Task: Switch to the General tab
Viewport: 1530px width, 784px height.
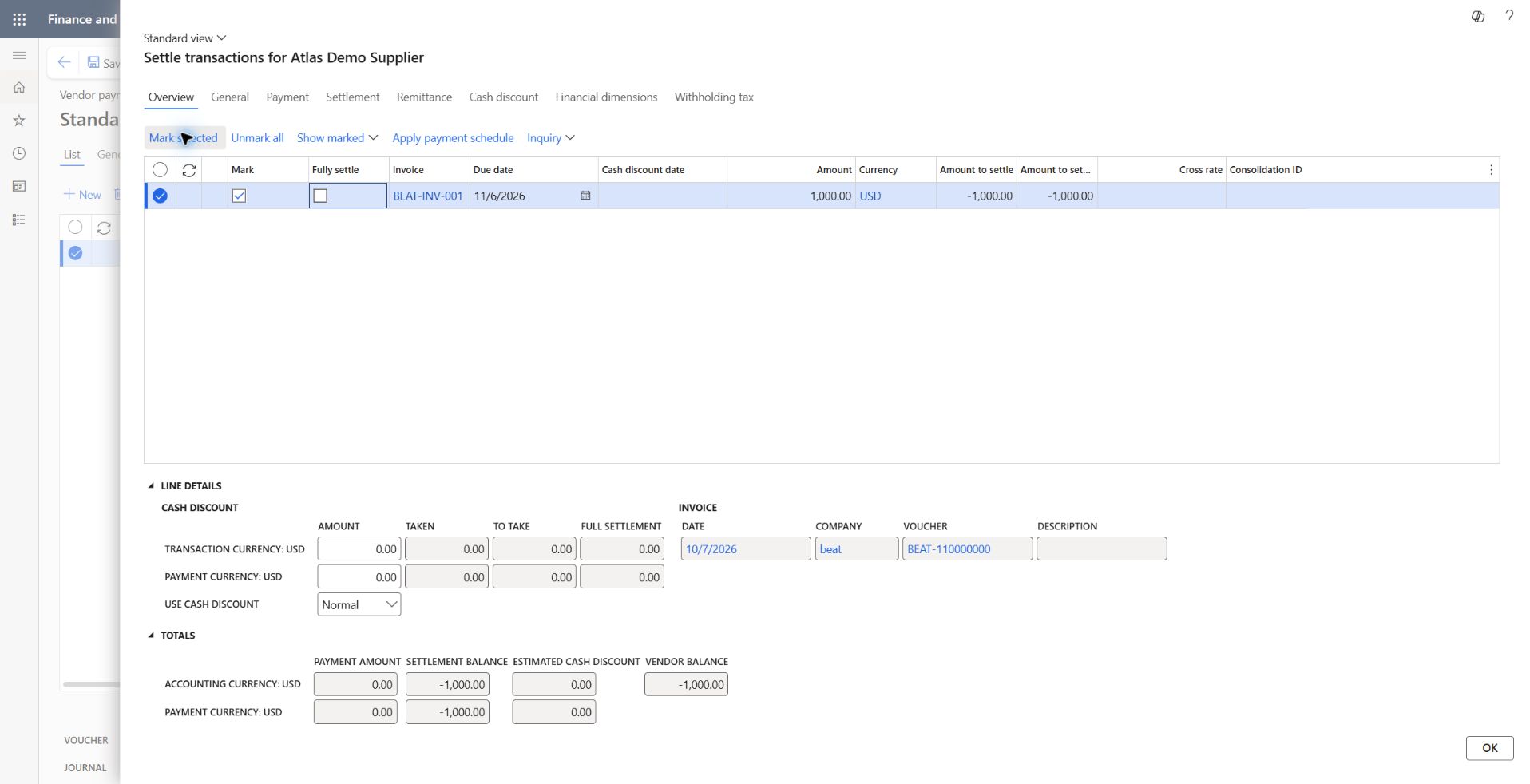Action: click(230, 97)
